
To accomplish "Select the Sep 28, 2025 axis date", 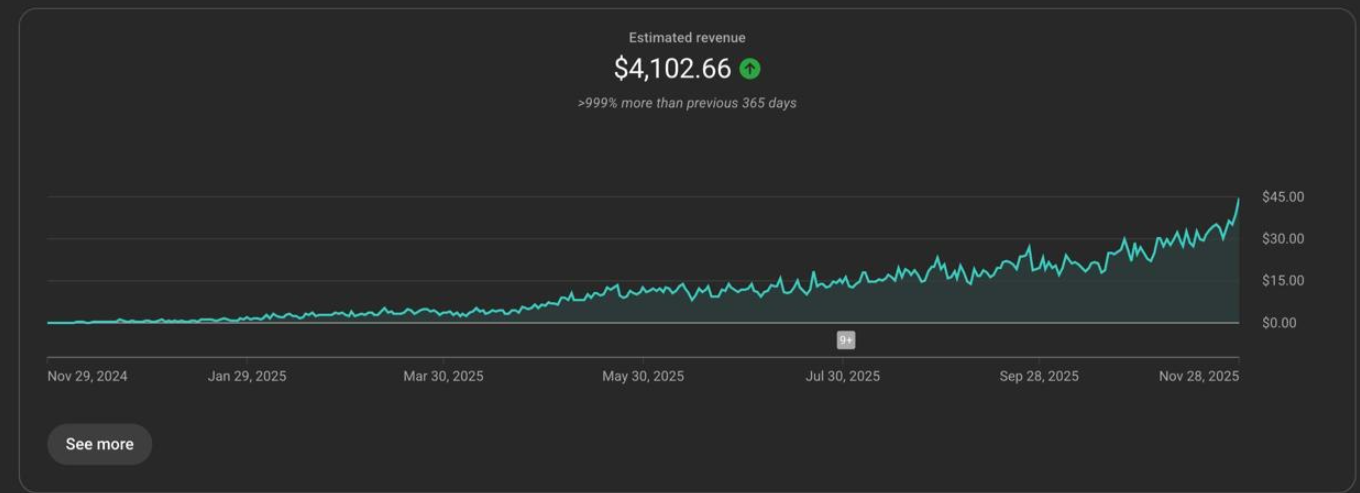I will click(1039, 377).
